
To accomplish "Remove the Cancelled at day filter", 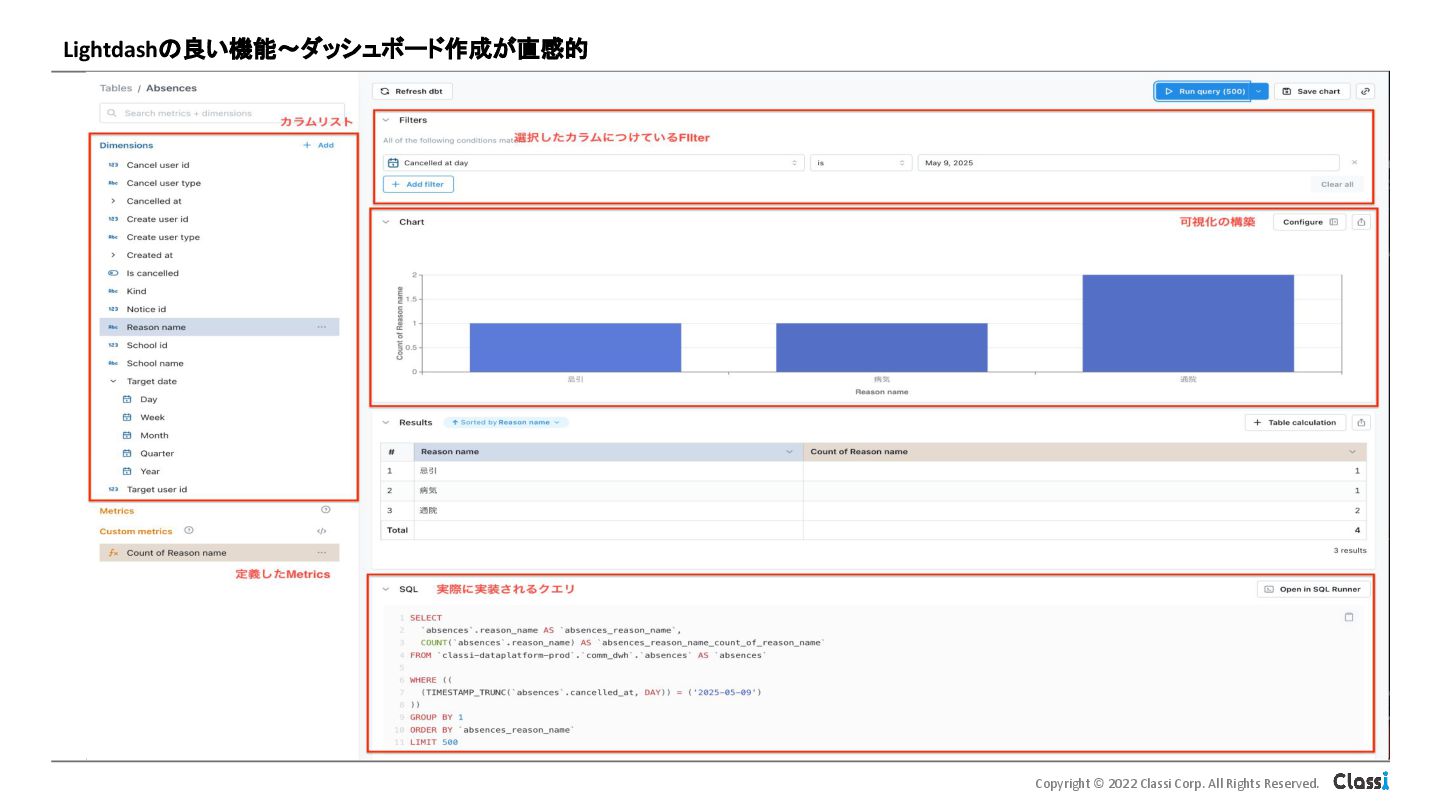I will (x=1354, y=162).
